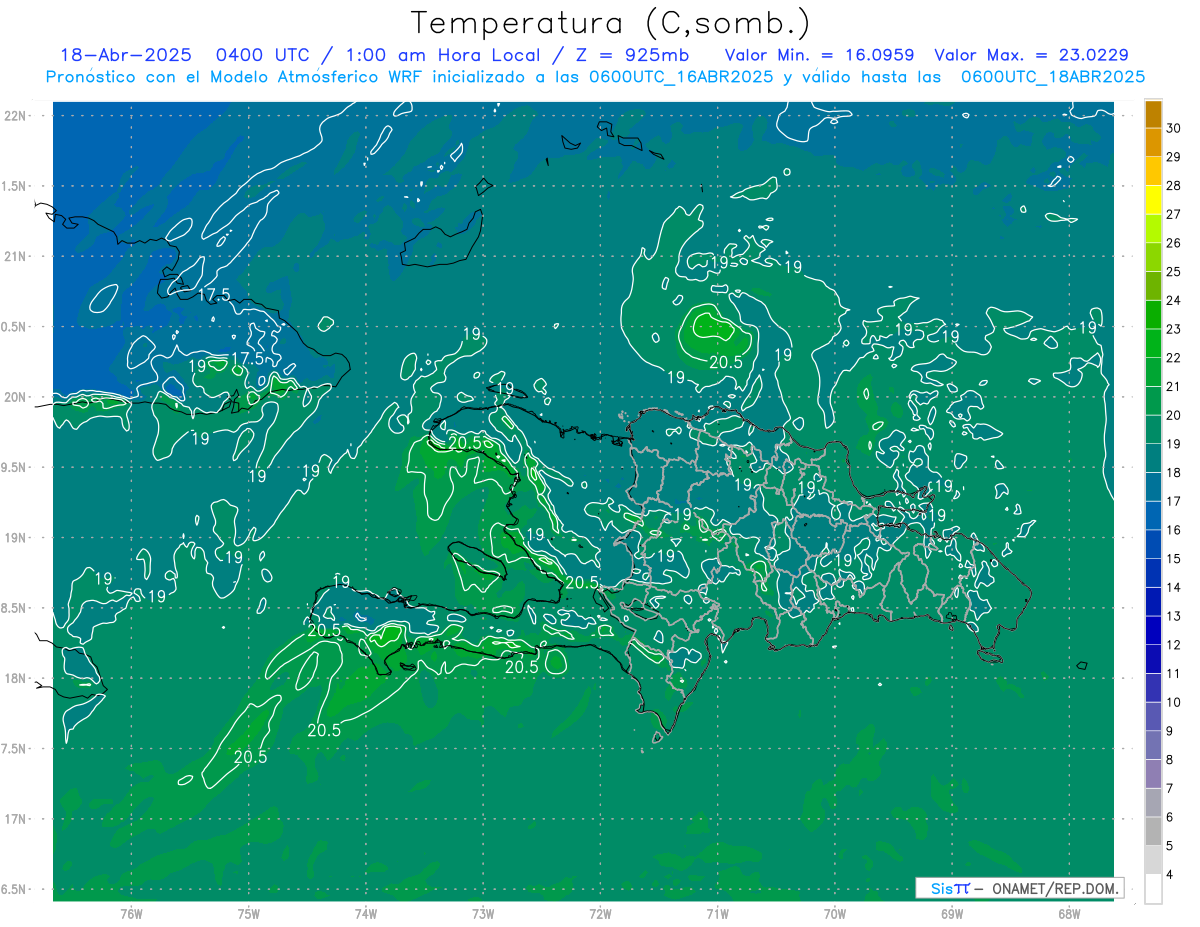Click the '76W' longitude label
This screenshot has width=1200, height=927.
pyautogui.click(x=131, y=913)
